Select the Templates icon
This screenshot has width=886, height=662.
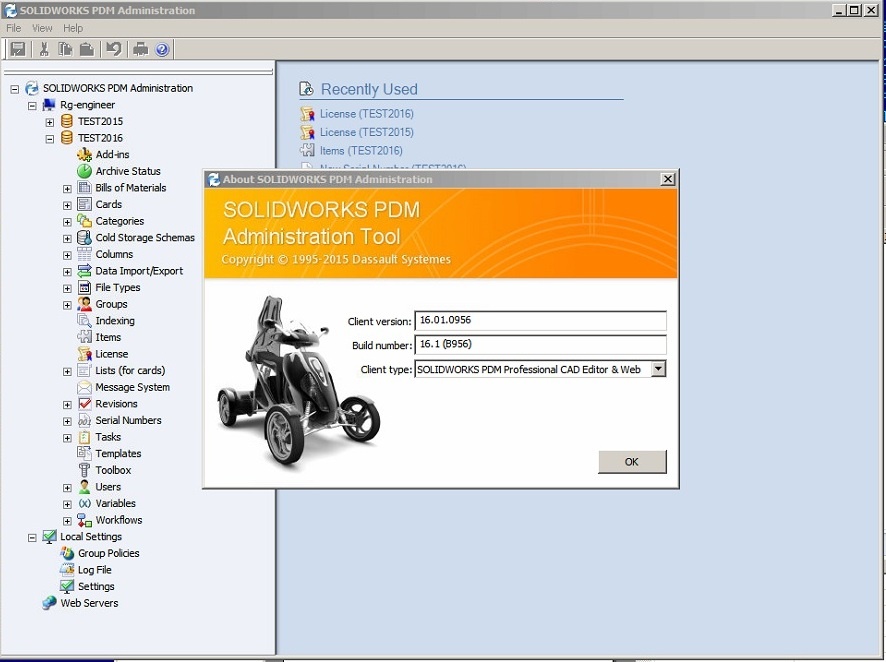[84, 453]
